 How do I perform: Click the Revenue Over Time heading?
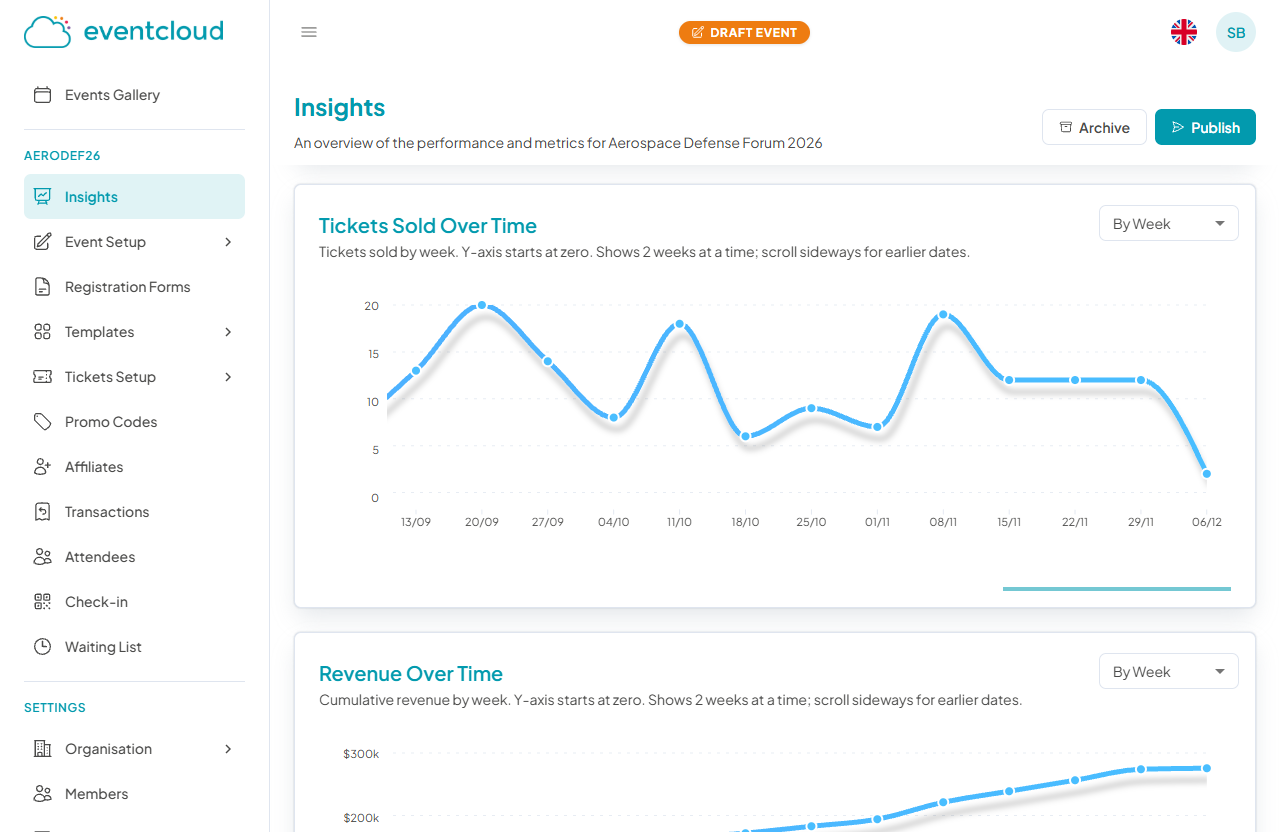[x=411, y=674]
